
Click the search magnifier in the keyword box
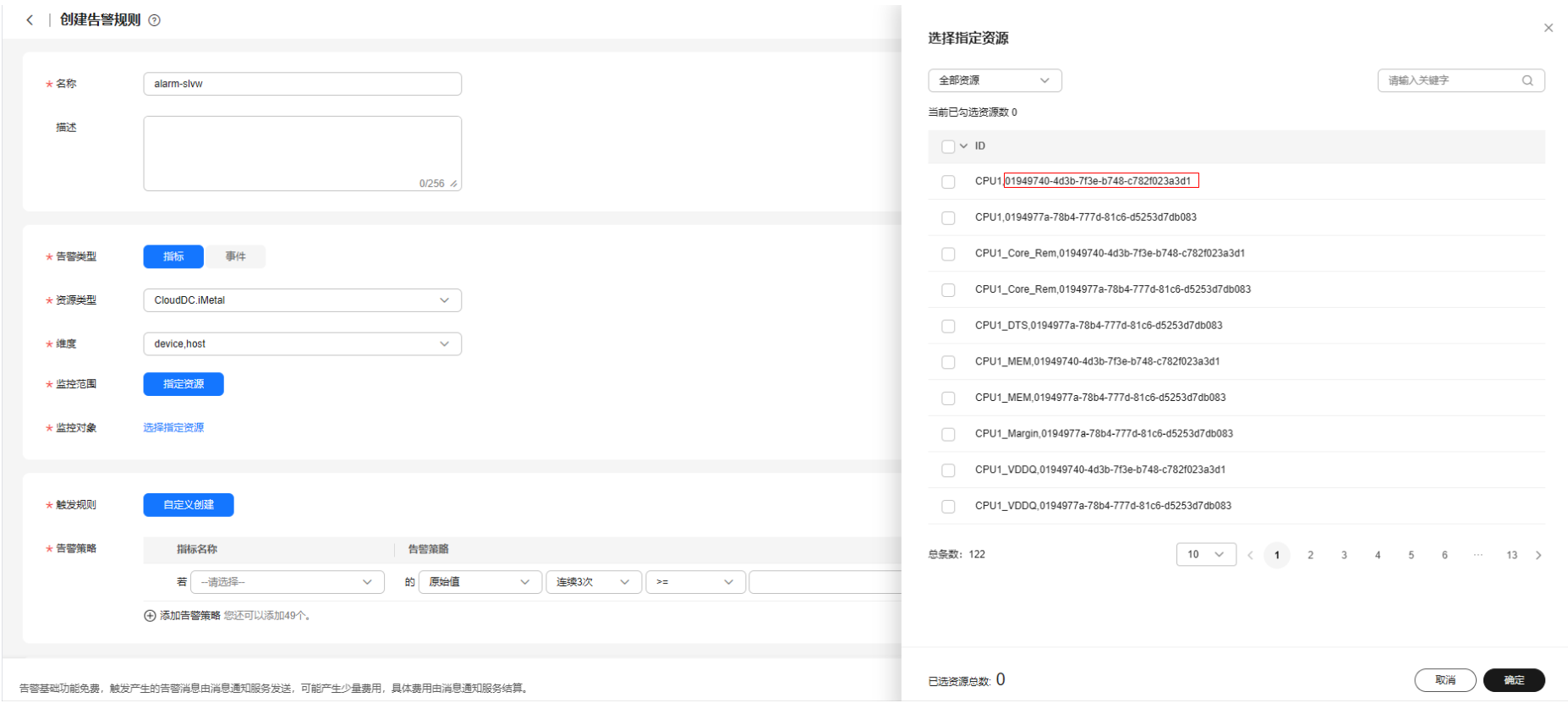pos(1527,80)
